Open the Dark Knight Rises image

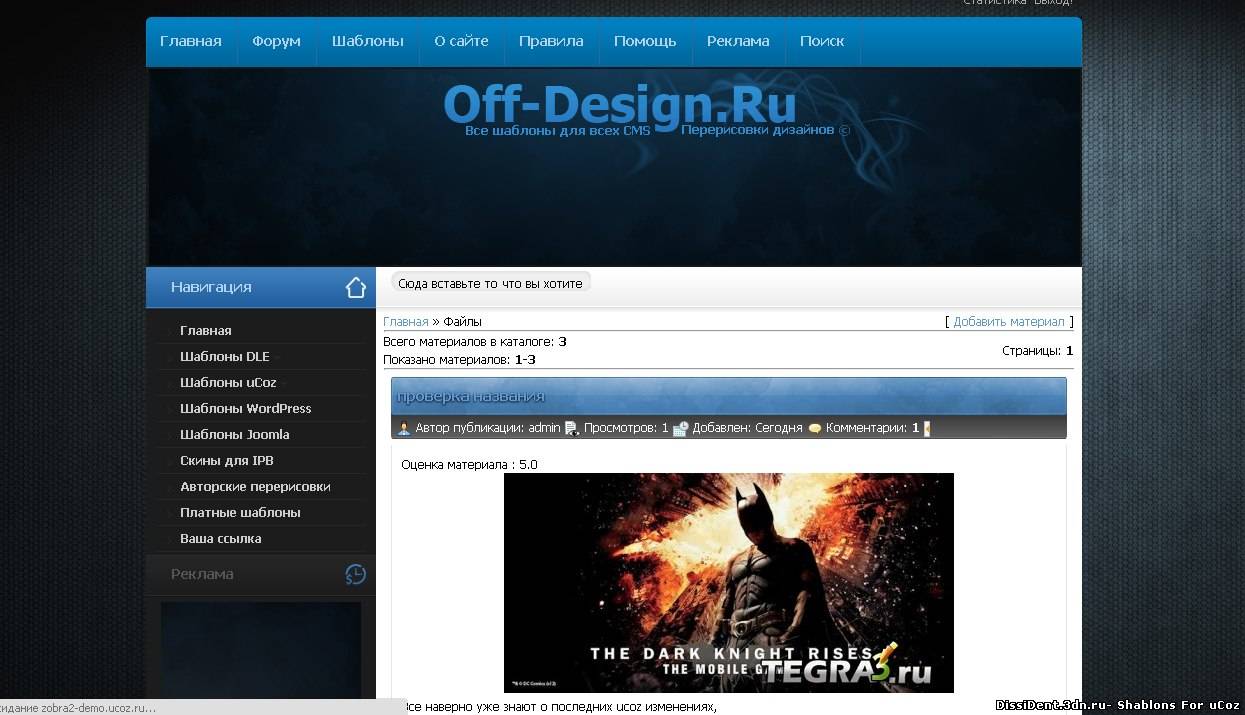(729, 583)
